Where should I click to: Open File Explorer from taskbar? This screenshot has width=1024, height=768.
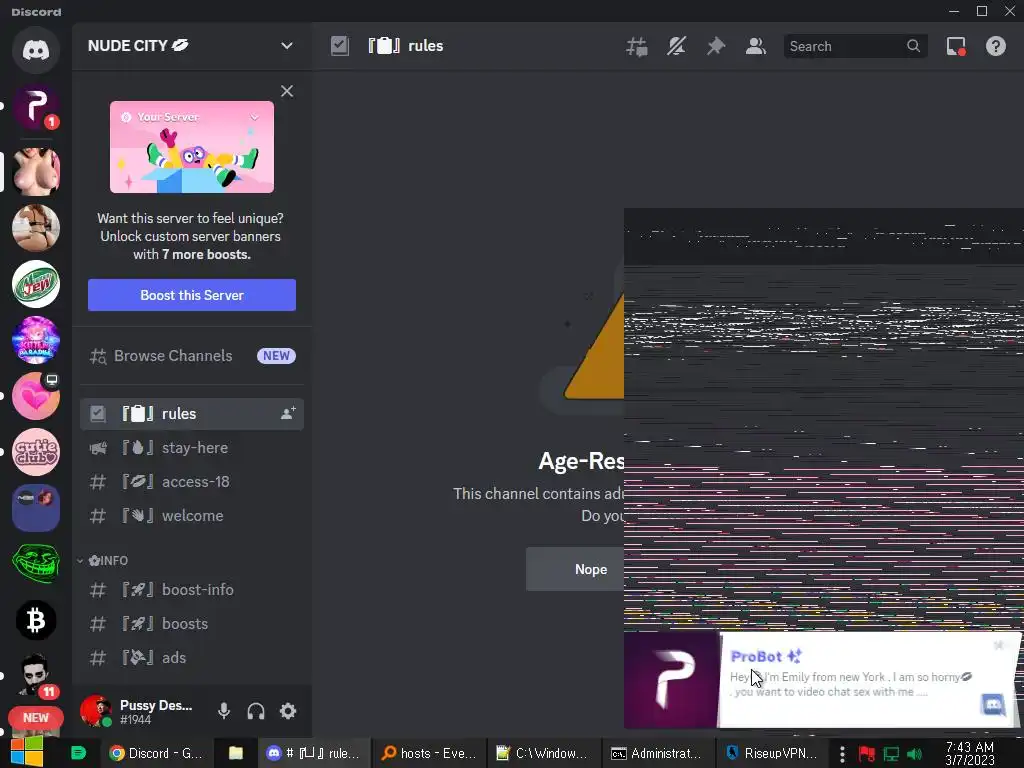click(236, 753)
